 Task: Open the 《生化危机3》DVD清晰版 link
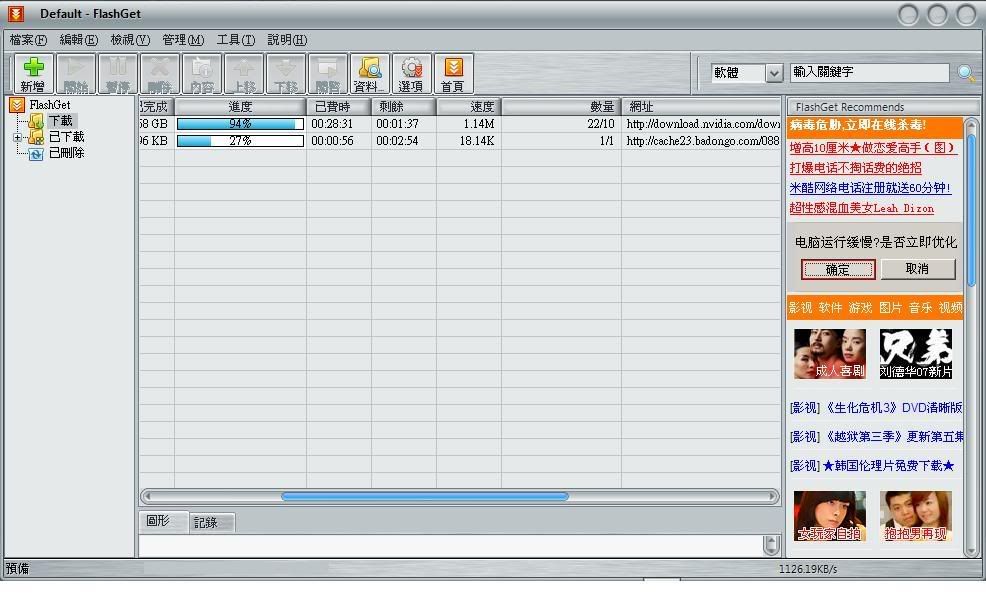coord(893,408)
